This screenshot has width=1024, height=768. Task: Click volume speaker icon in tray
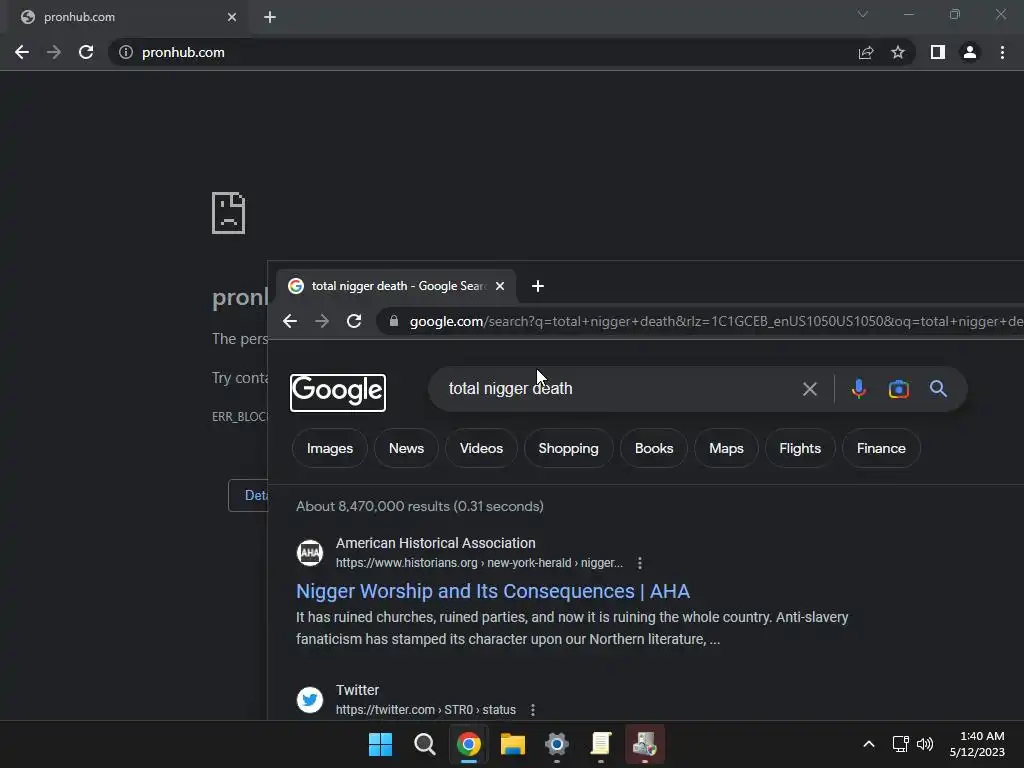[925, 744]
